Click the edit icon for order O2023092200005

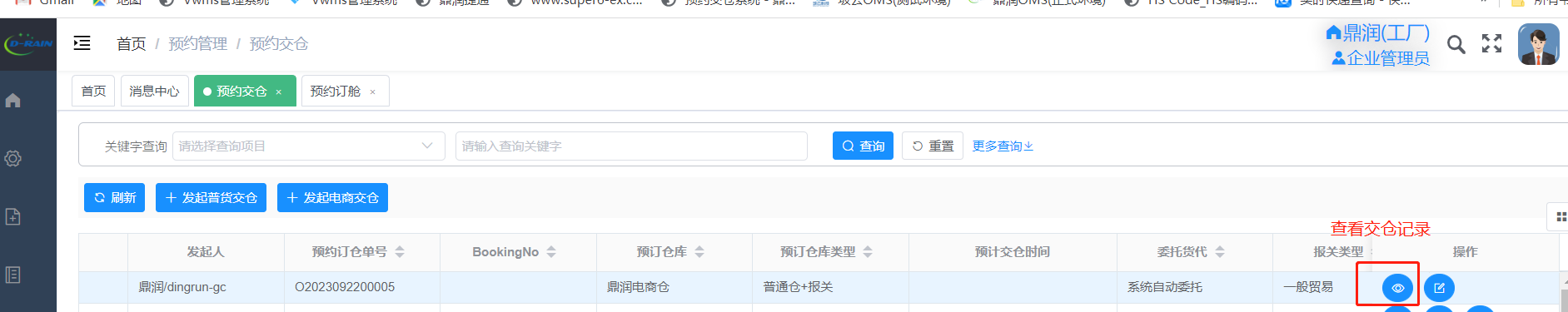click(1439, 288)
